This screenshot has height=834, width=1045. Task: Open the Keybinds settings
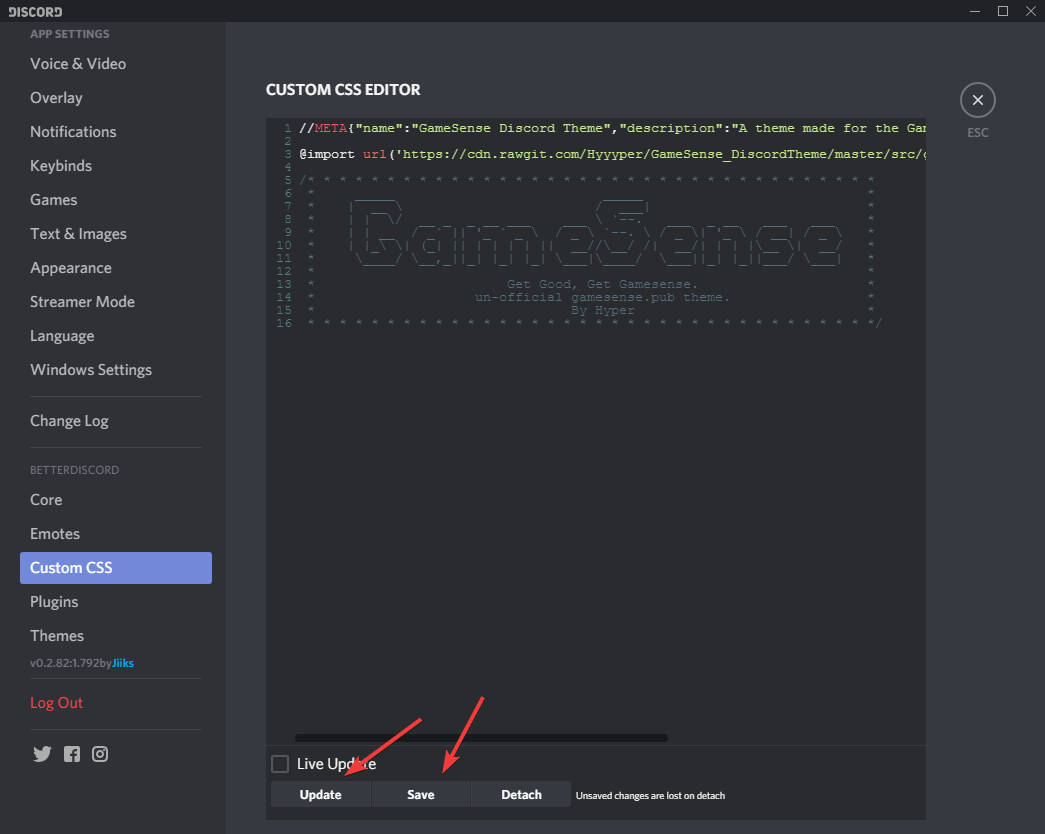click(61, 166)
